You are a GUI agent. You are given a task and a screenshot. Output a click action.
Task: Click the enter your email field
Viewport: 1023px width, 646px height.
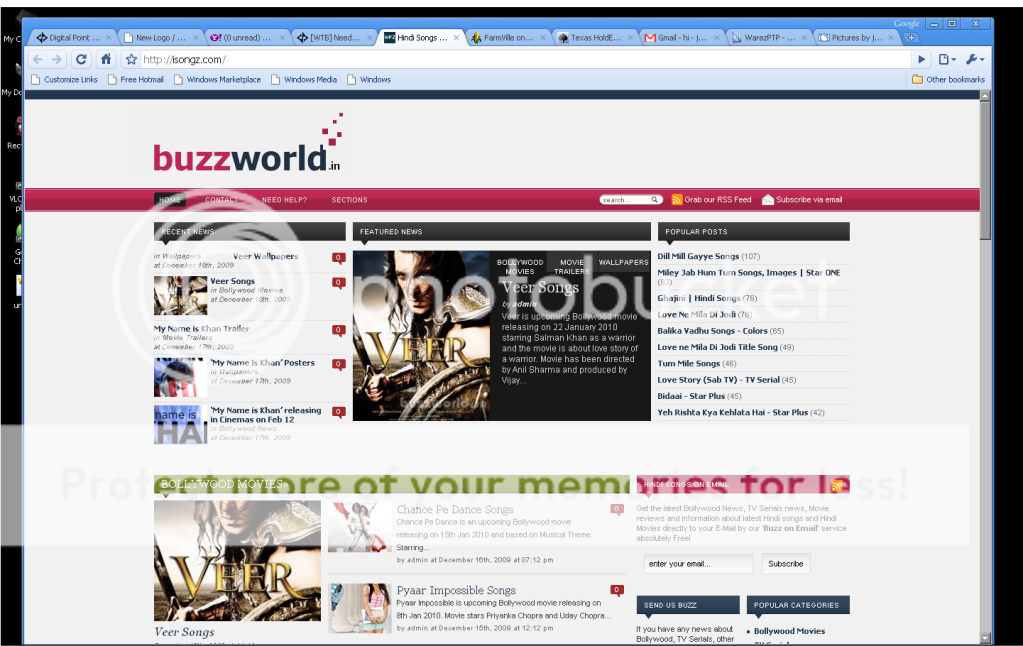pyautogui.click(x=698, y=564)
